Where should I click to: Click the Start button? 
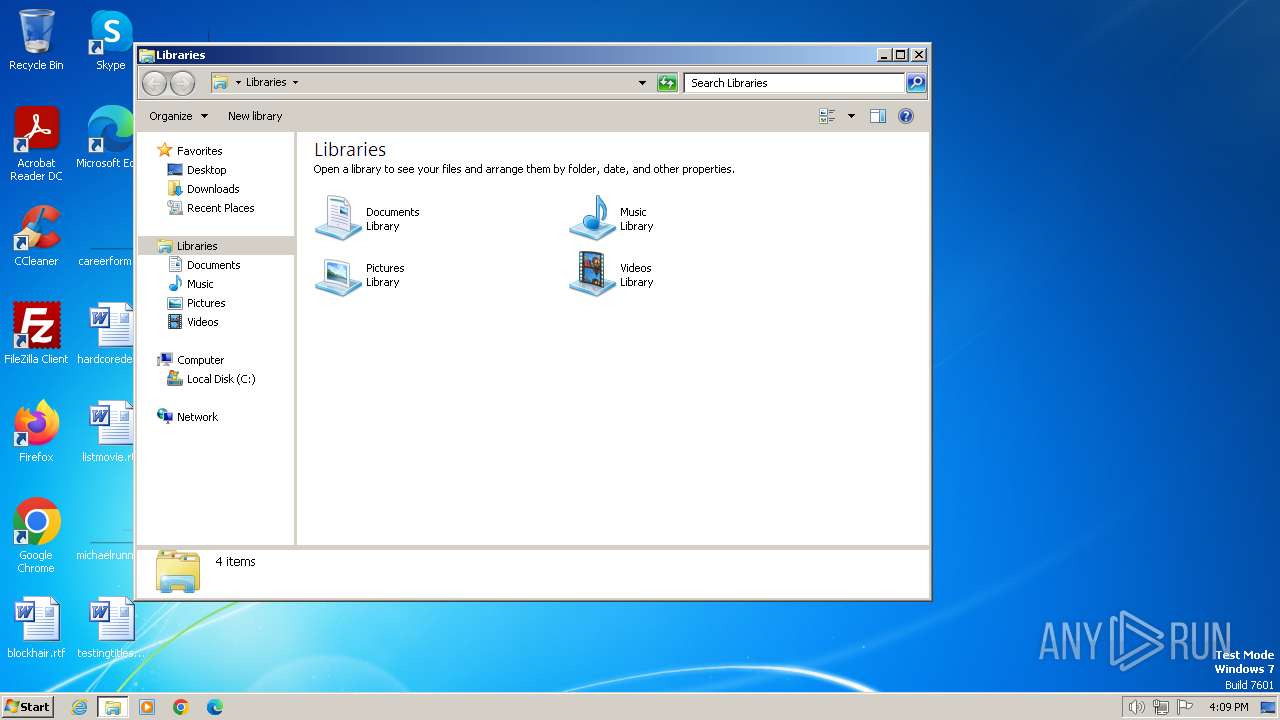click(27, 707)
